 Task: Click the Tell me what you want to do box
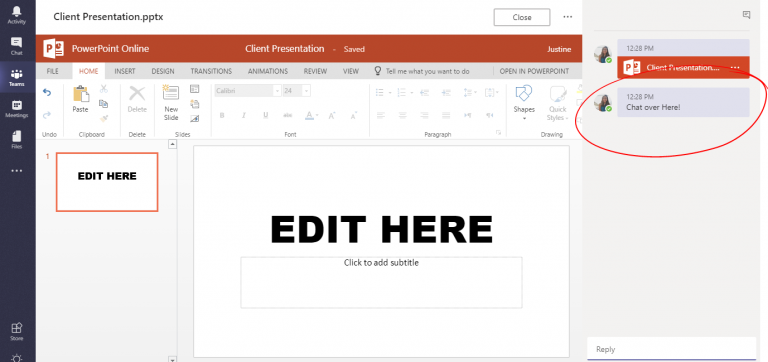pyautogui.click(x=422, y=71)
